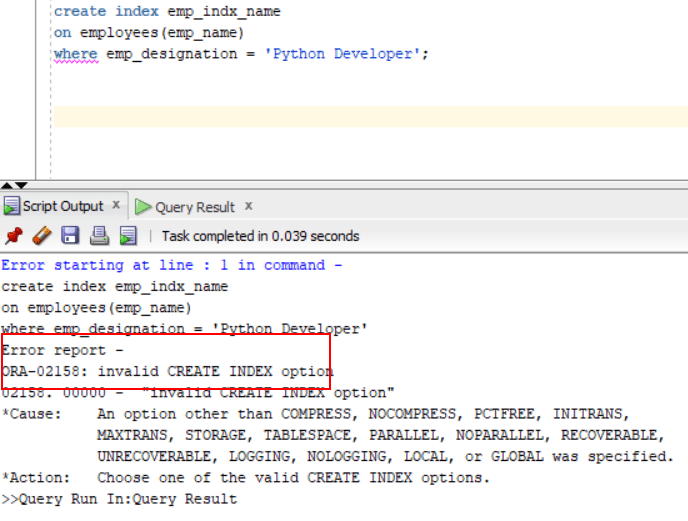Click the 'Python Developer' string in editor
This screenshot has height=521, width=688.
tap(342, 54)
